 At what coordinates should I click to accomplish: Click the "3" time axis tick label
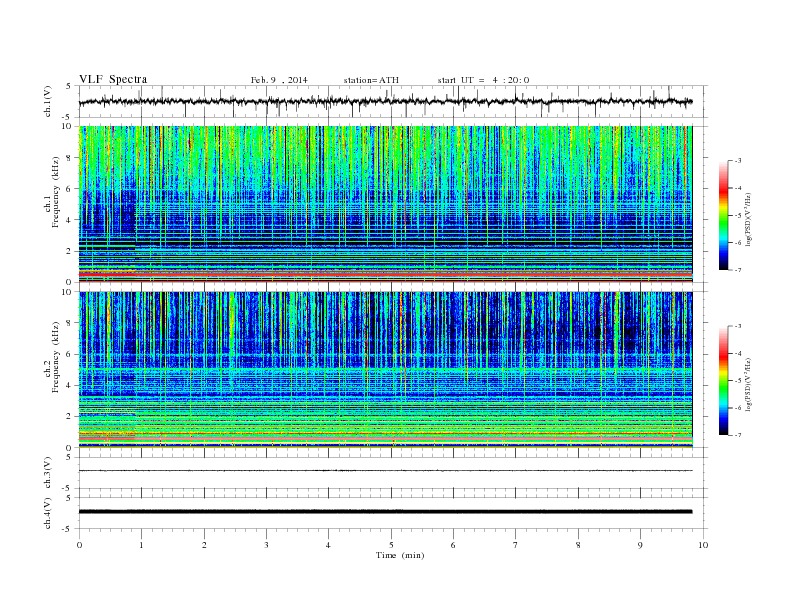tap(266, 545)
